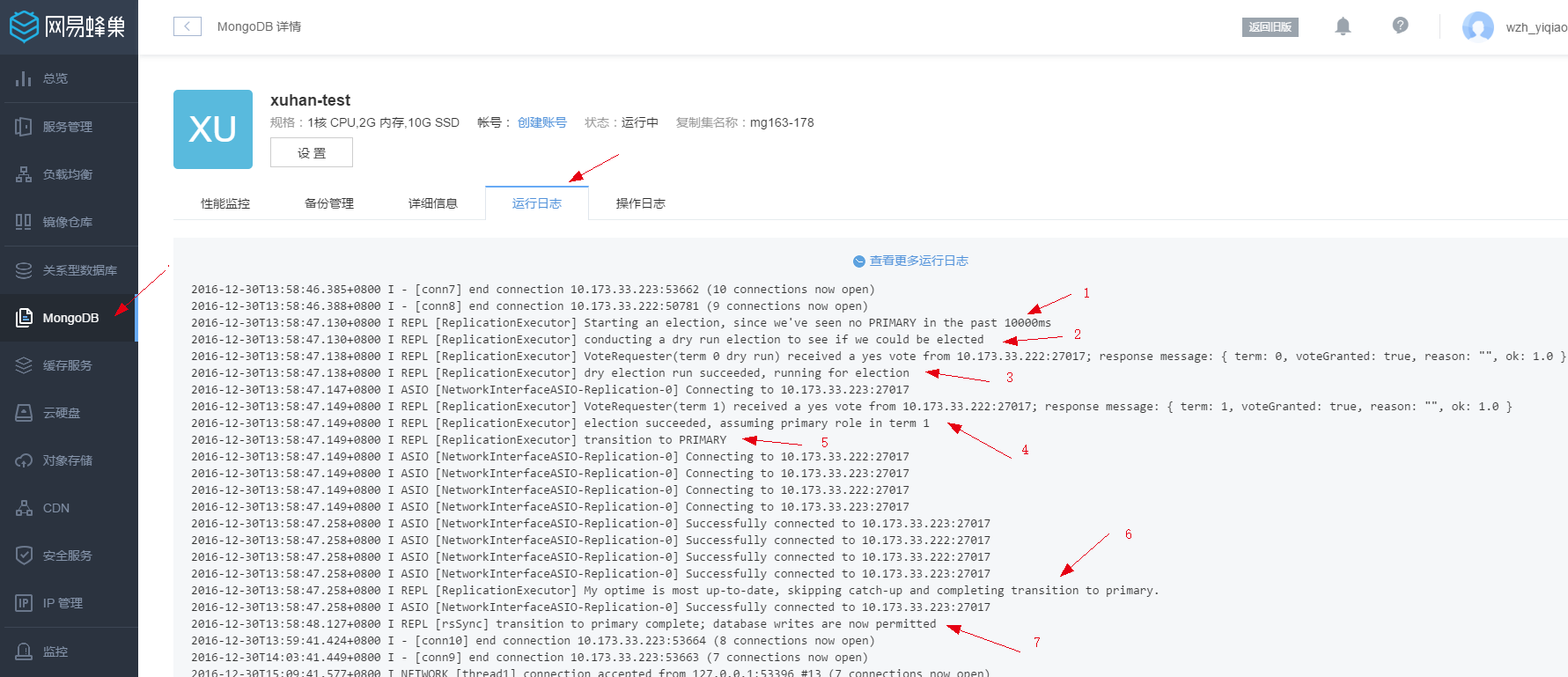Go back using the arrow button
The height and width of the screenshot is (677, 1568).
pos(188,26)
